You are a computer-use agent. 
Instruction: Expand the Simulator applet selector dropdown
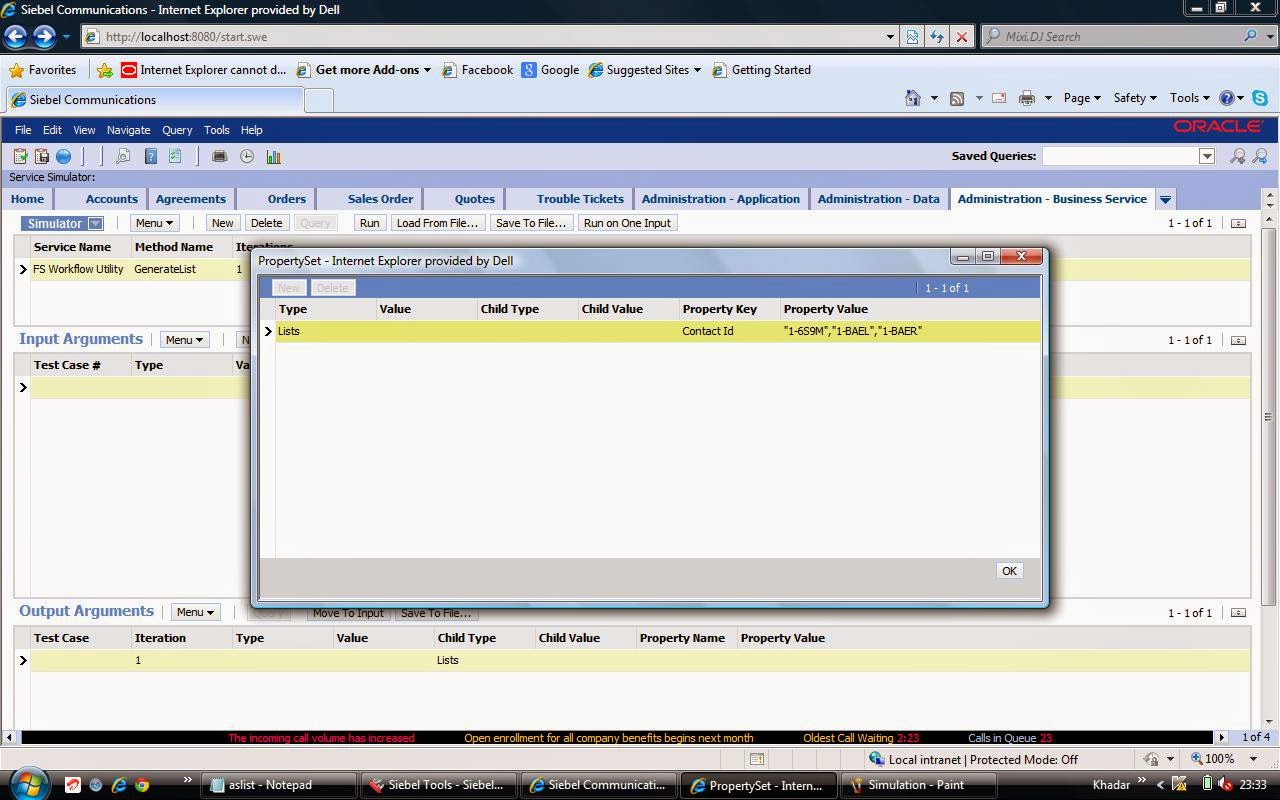click(95, 223)
